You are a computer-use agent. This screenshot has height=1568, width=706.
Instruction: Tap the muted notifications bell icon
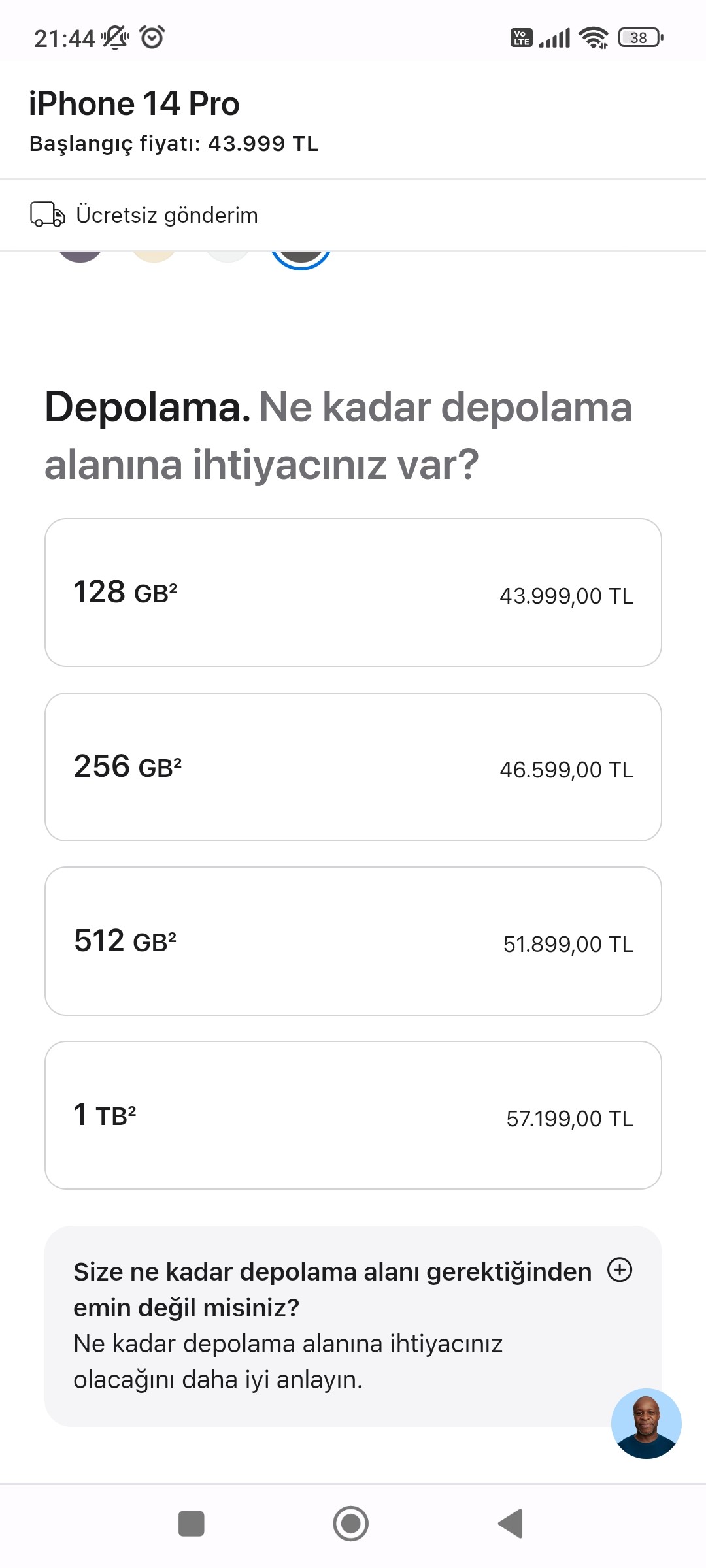coord(115,38)
